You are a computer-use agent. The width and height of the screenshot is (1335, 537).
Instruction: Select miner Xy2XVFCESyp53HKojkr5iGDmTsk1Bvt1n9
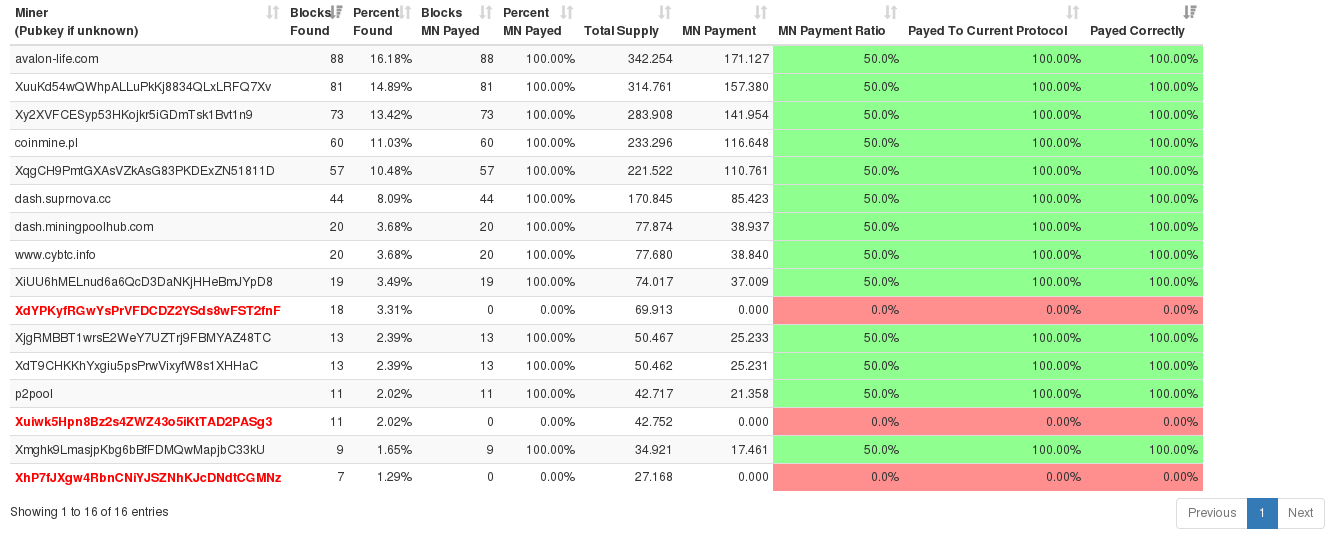click(134, 115)
